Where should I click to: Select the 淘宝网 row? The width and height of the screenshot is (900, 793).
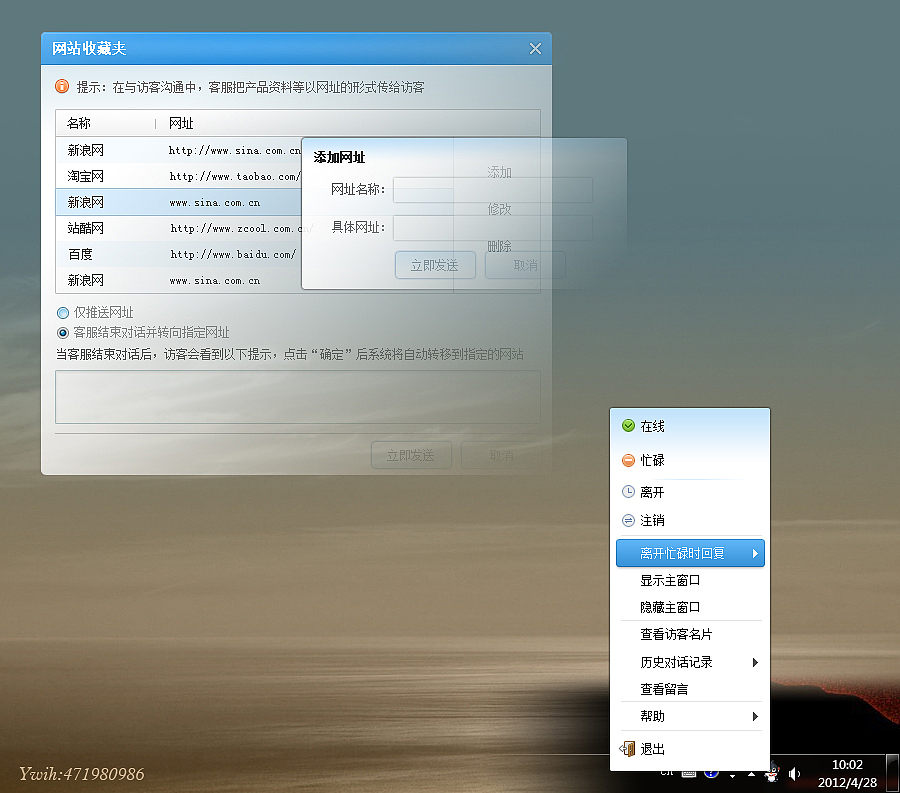(x=179, y=176)
